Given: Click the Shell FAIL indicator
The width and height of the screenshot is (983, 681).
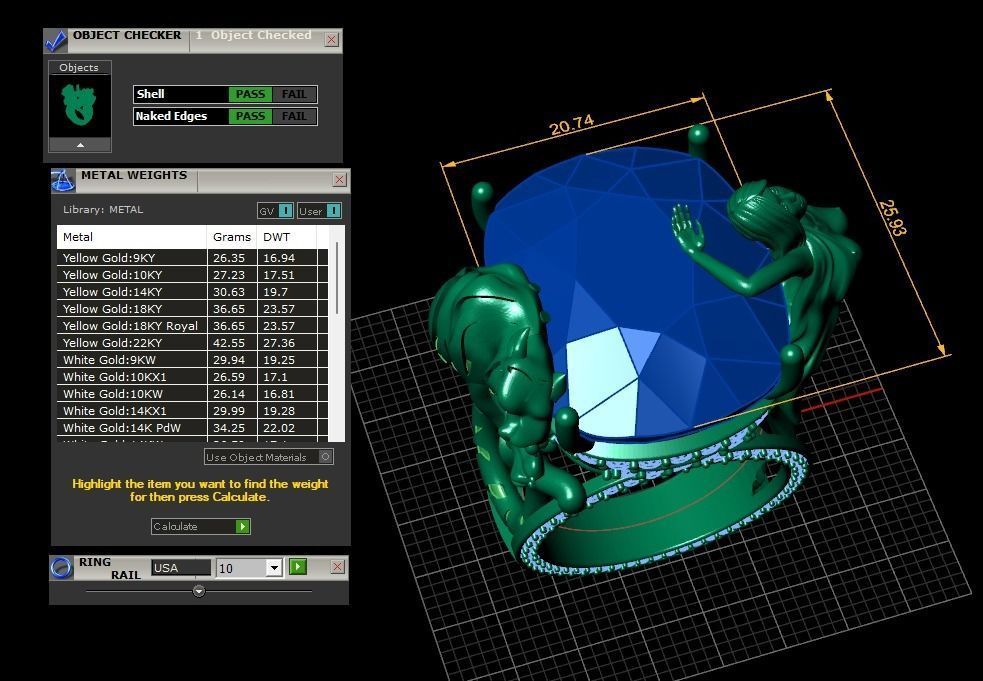Looking at the screenshot, I should (294, 94).
